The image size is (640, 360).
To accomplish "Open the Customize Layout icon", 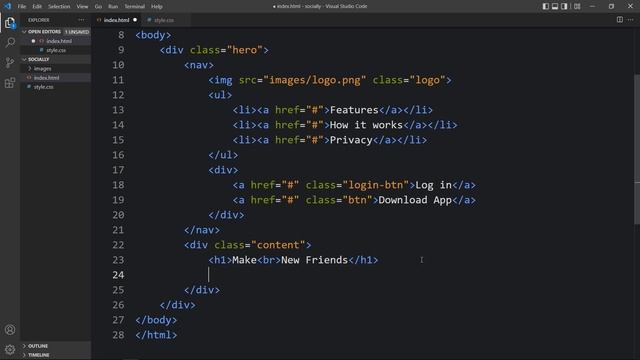I will 577,6.
